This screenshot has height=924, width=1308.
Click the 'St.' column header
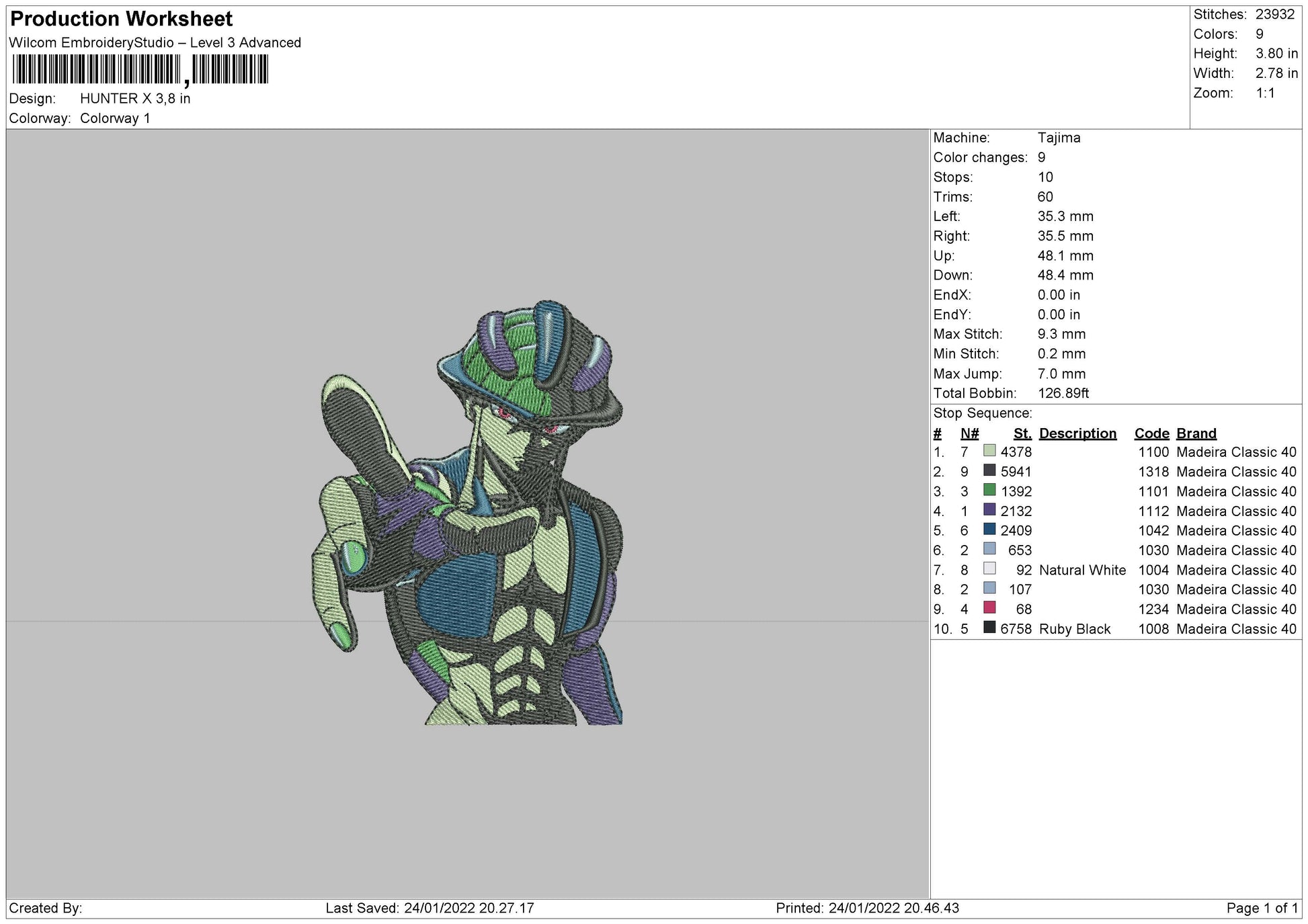1022,433
